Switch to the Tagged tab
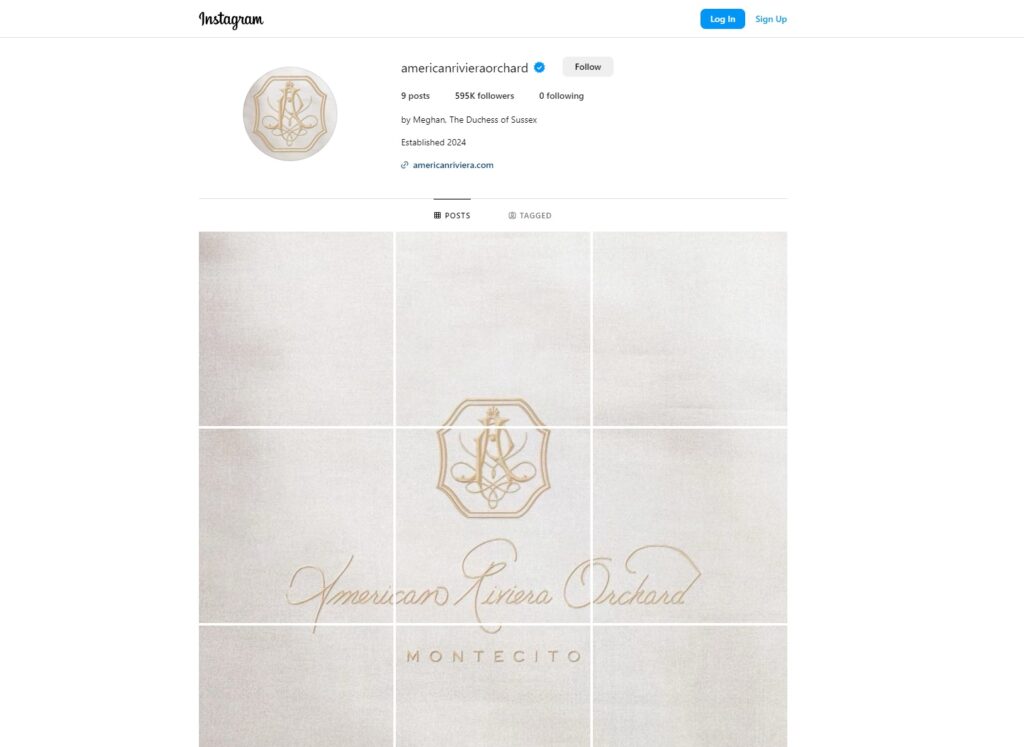The height and width of the screenshot is (747, 1024). [x=530, y=215]
